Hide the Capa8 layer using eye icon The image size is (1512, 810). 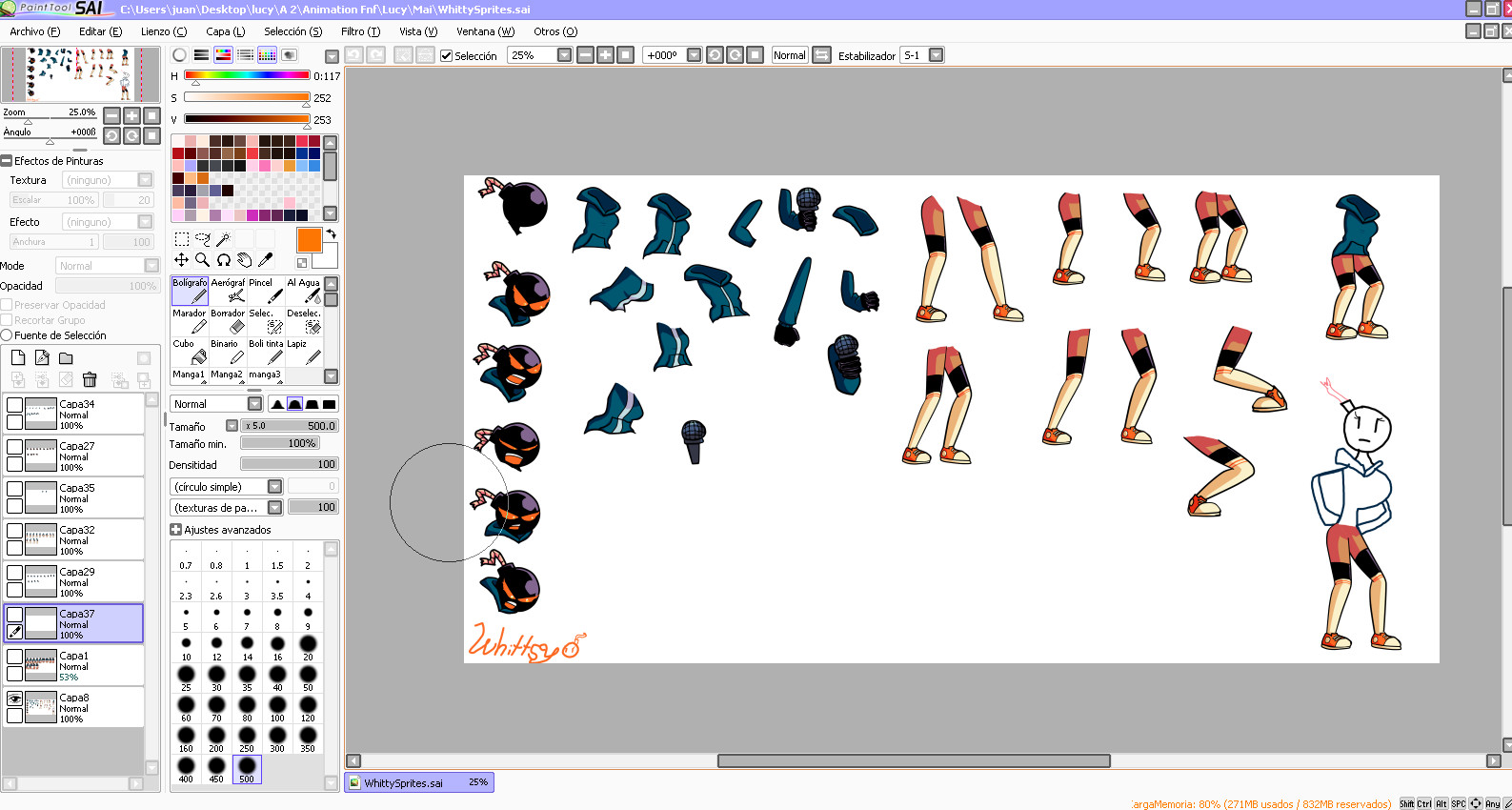point(14,699)
